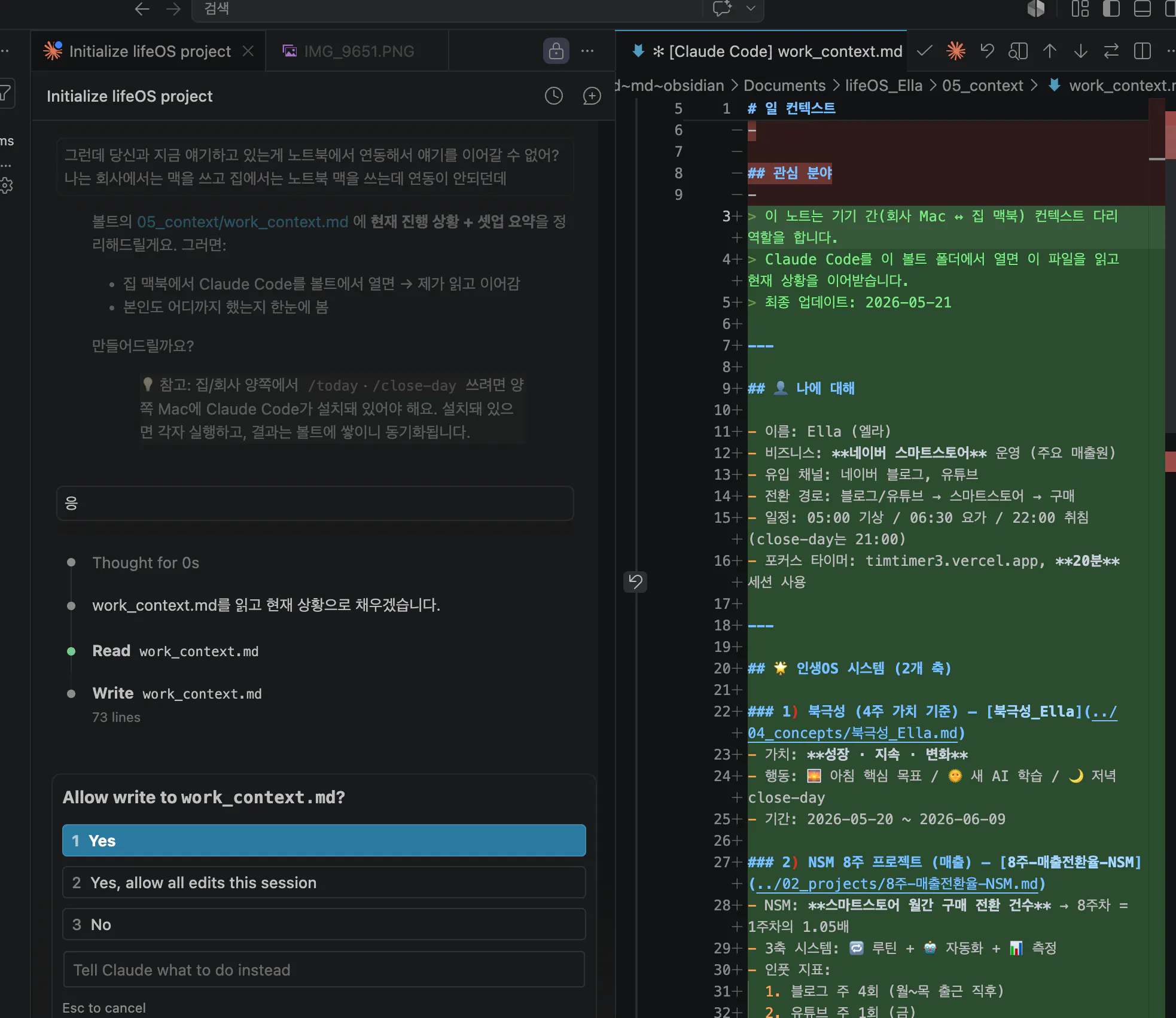Click the line 기간: 2026-05-20 ~ 2026-06-09
1176x1018 pixels.
[885, 819]
